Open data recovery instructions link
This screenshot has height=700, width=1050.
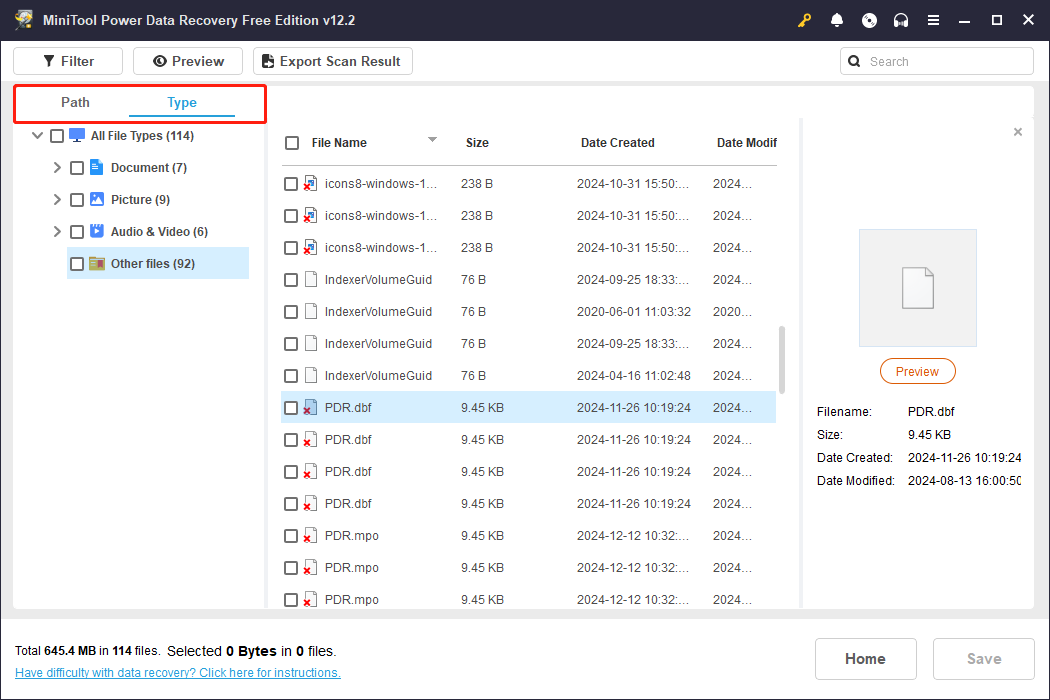click(177, 673)
